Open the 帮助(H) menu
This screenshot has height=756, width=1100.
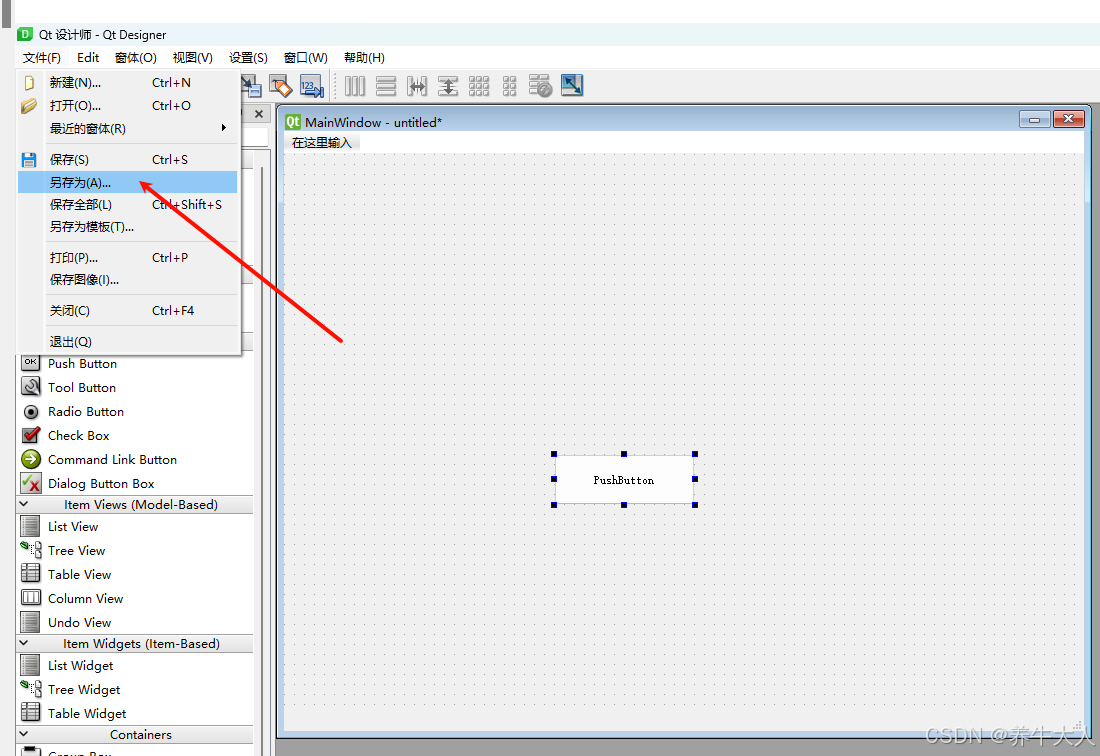tap(364, 58)
